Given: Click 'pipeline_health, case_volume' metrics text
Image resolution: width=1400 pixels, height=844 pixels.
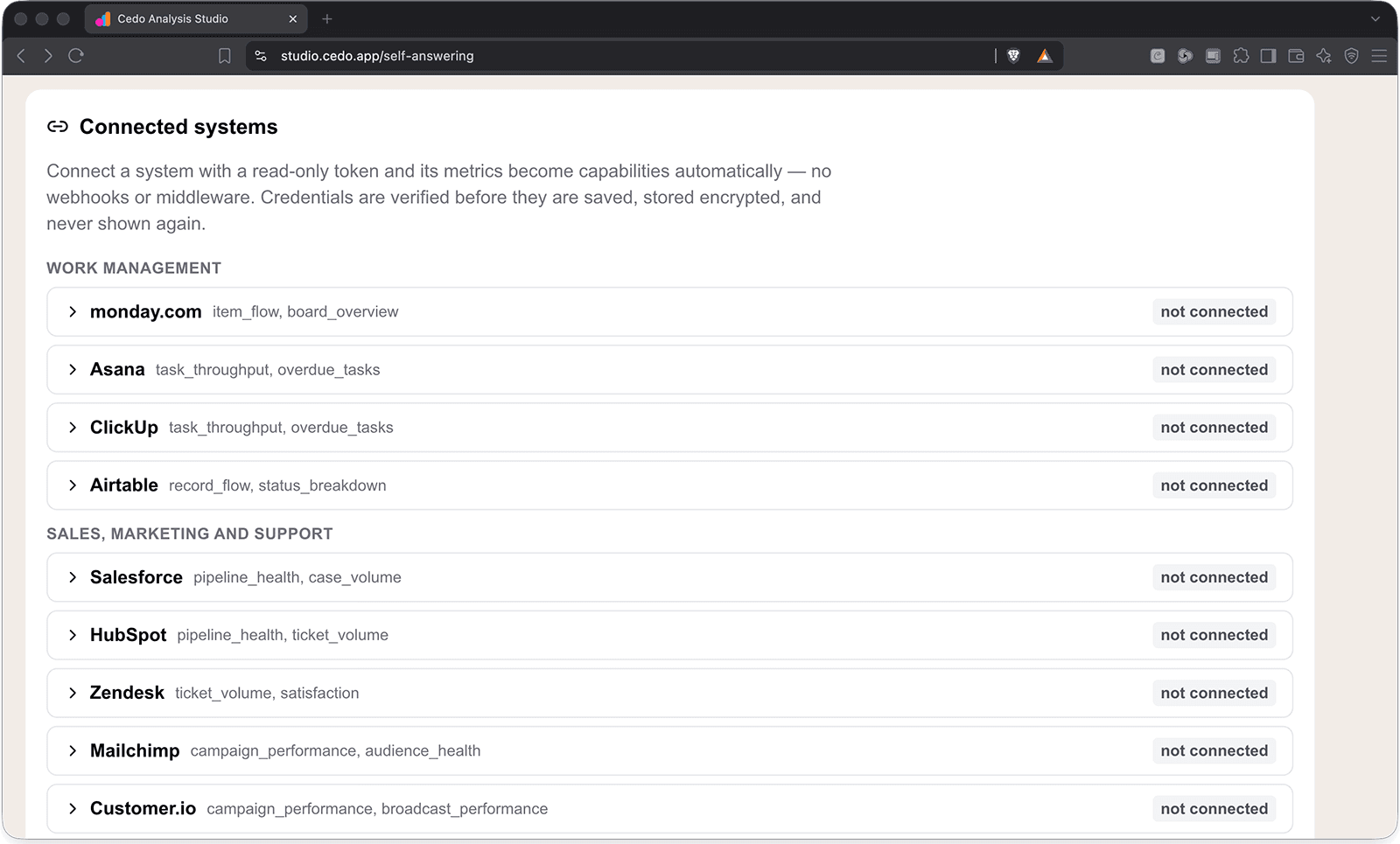Looking at the screenshot, I should (297, 577).
